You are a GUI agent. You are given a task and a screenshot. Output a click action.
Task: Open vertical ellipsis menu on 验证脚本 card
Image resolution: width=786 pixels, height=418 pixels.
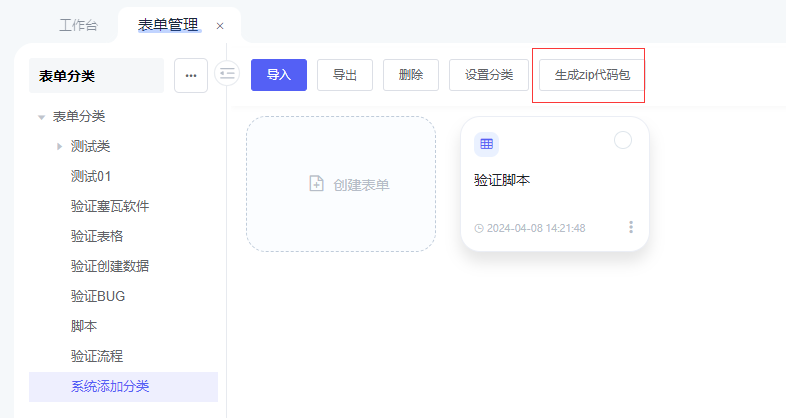[631, 227]
